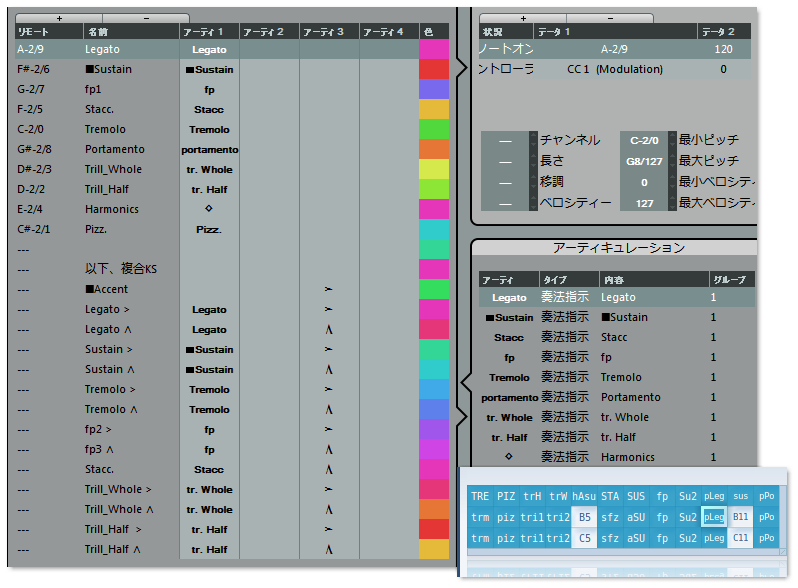Select the marcato symbol in Trill_Half ∧ row
Viewport: 798px width, 588px height.
[x=329, y=549]
